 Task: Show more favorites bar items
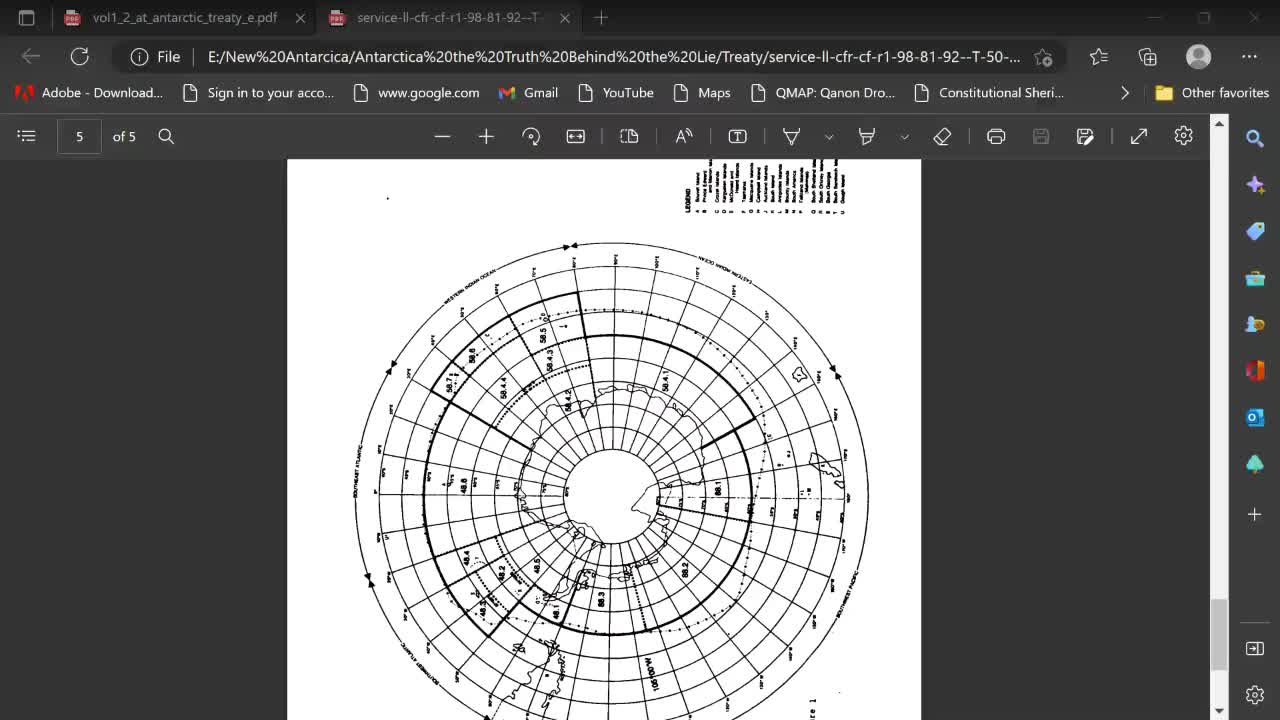coord(1125,93)
